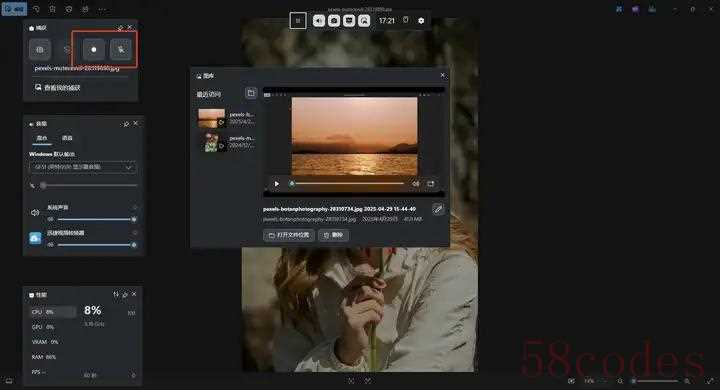Click the Photos app edit button top-left
The image size is (720, 390).
(x=14, y=9)
